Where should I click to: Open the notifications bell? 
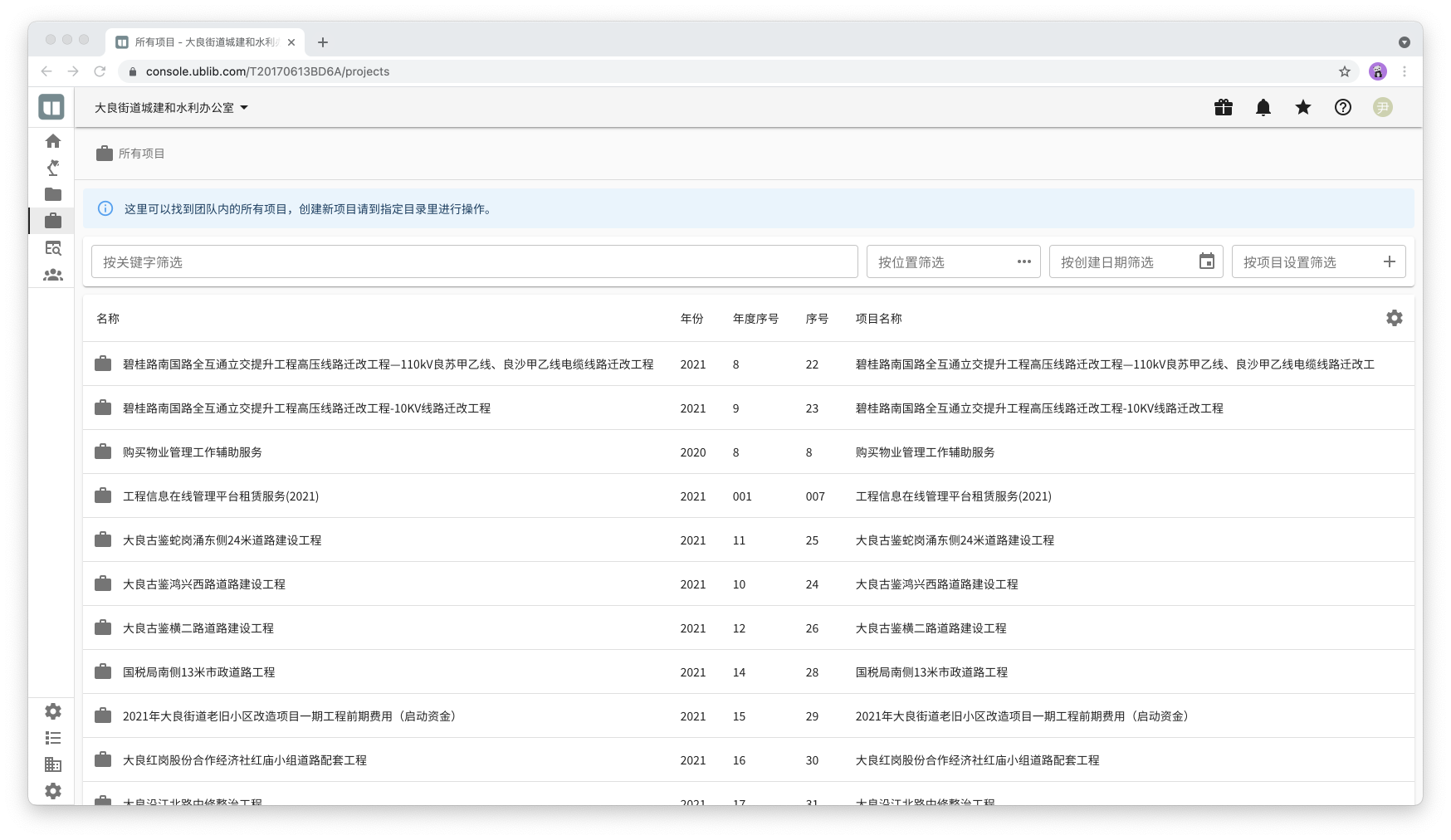[1263, 107]
